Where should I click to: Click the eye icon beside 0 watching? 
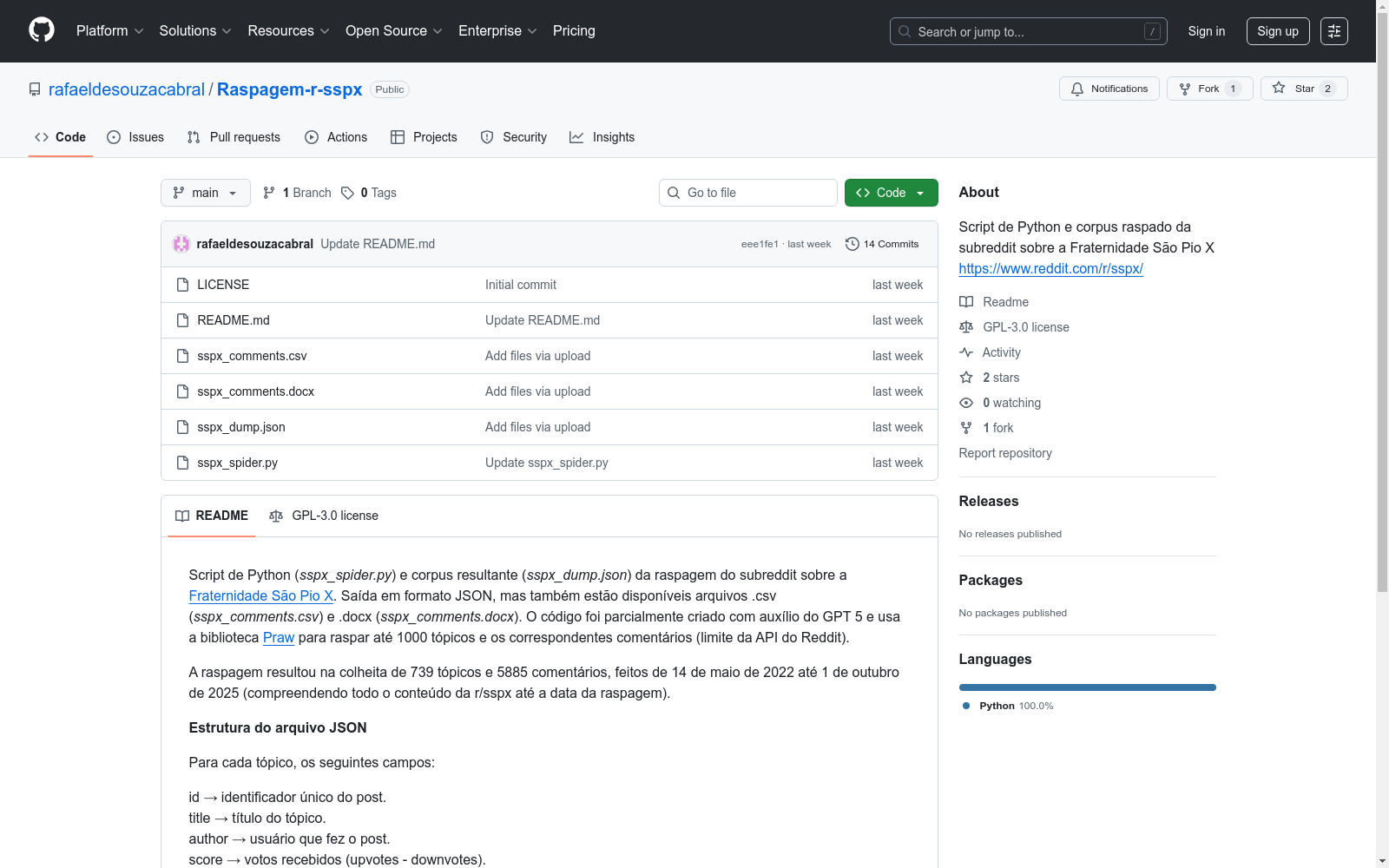966,403
